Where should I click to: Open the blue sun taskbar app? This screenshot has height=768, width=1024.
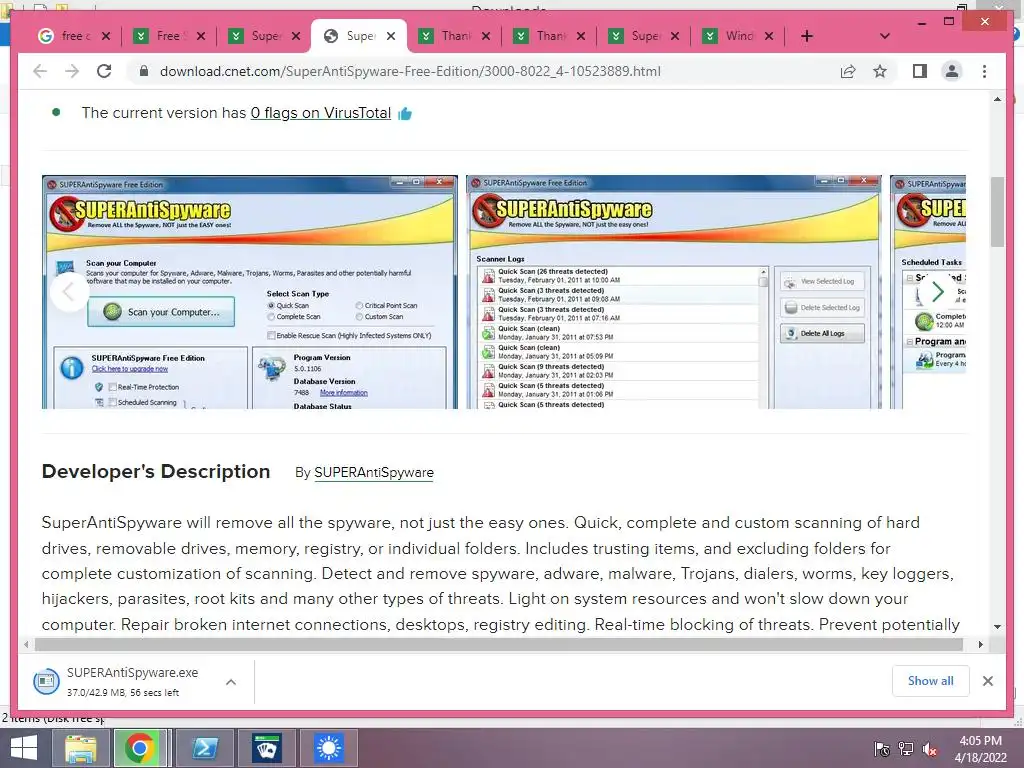[x=328, y=748]
